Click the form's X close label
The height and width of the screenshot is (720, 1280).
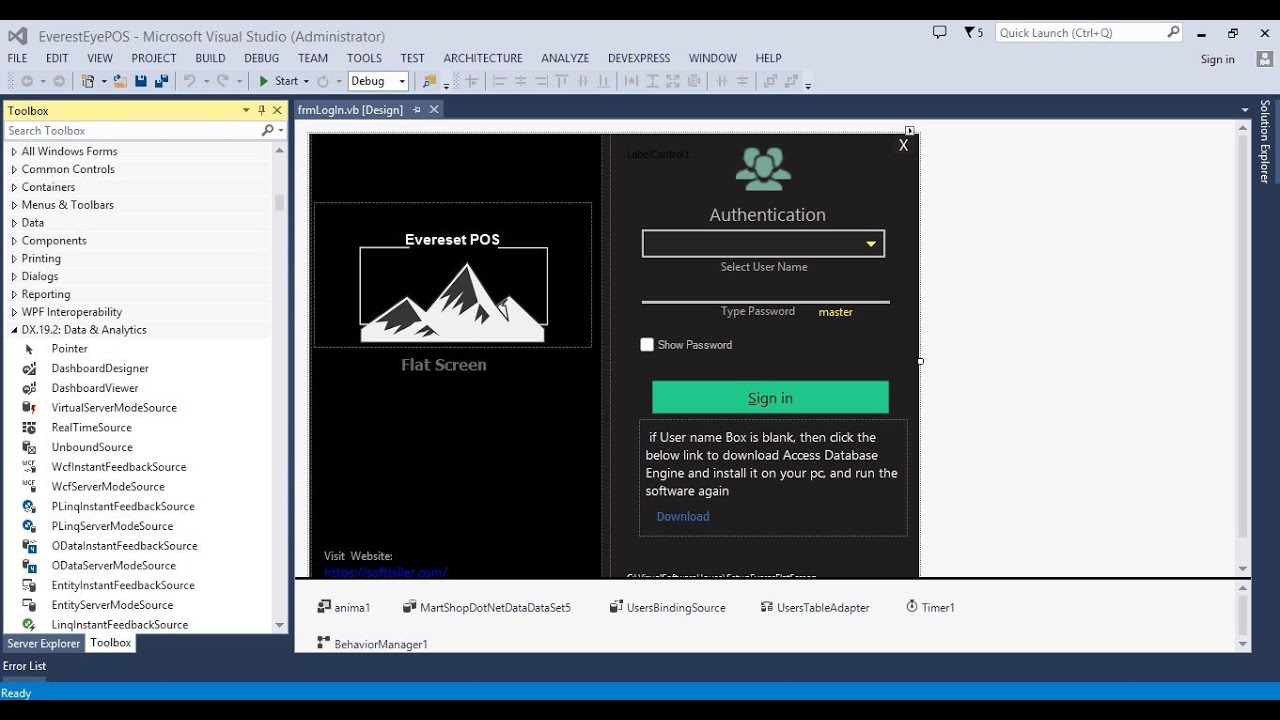[x=903, y=145]
